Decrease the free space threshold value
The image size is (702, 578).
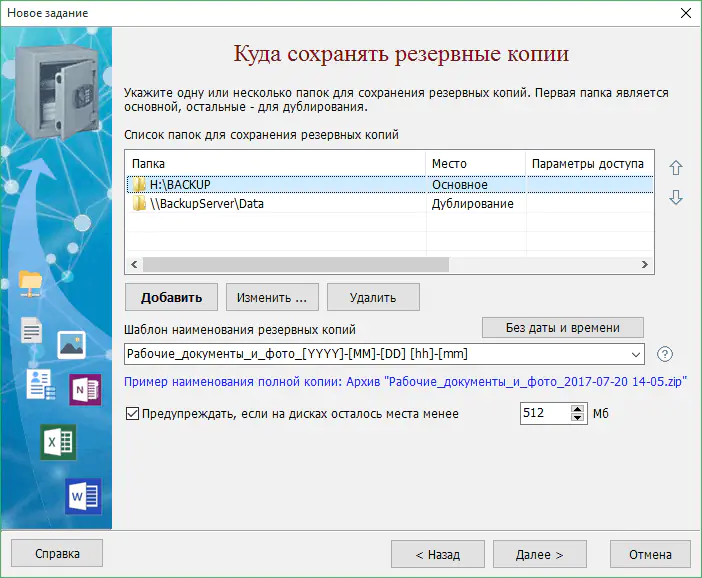click(577, 418)
